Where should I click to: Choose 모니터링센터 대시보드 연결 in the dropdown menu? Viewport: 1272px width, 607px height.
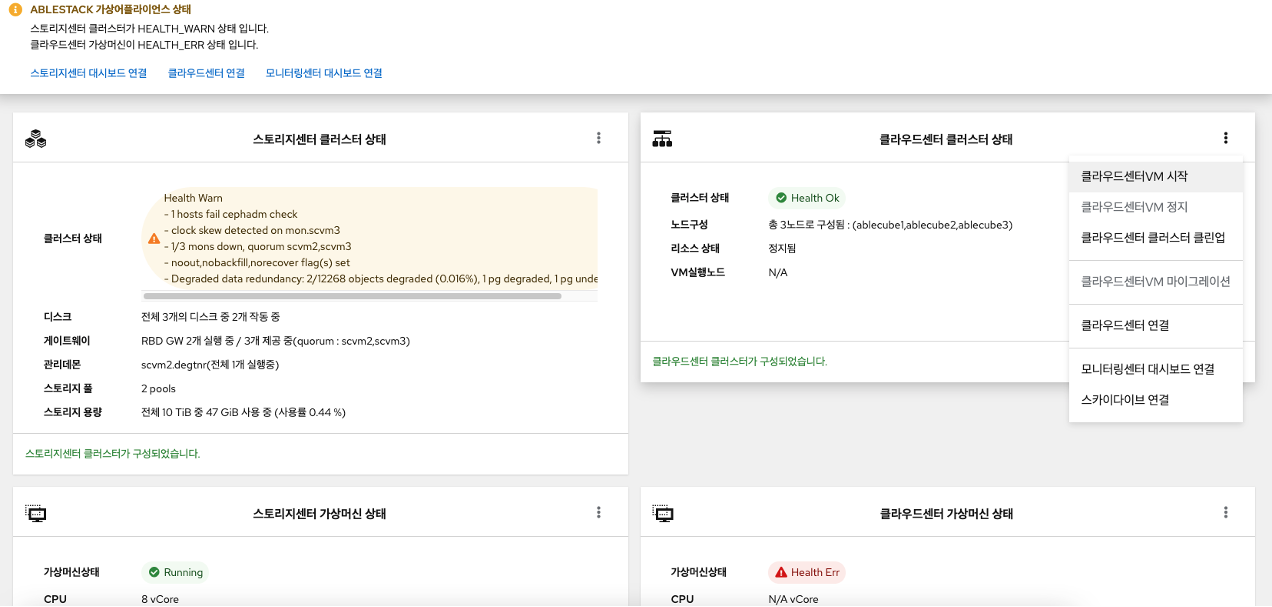click(x=1147, y=369)
